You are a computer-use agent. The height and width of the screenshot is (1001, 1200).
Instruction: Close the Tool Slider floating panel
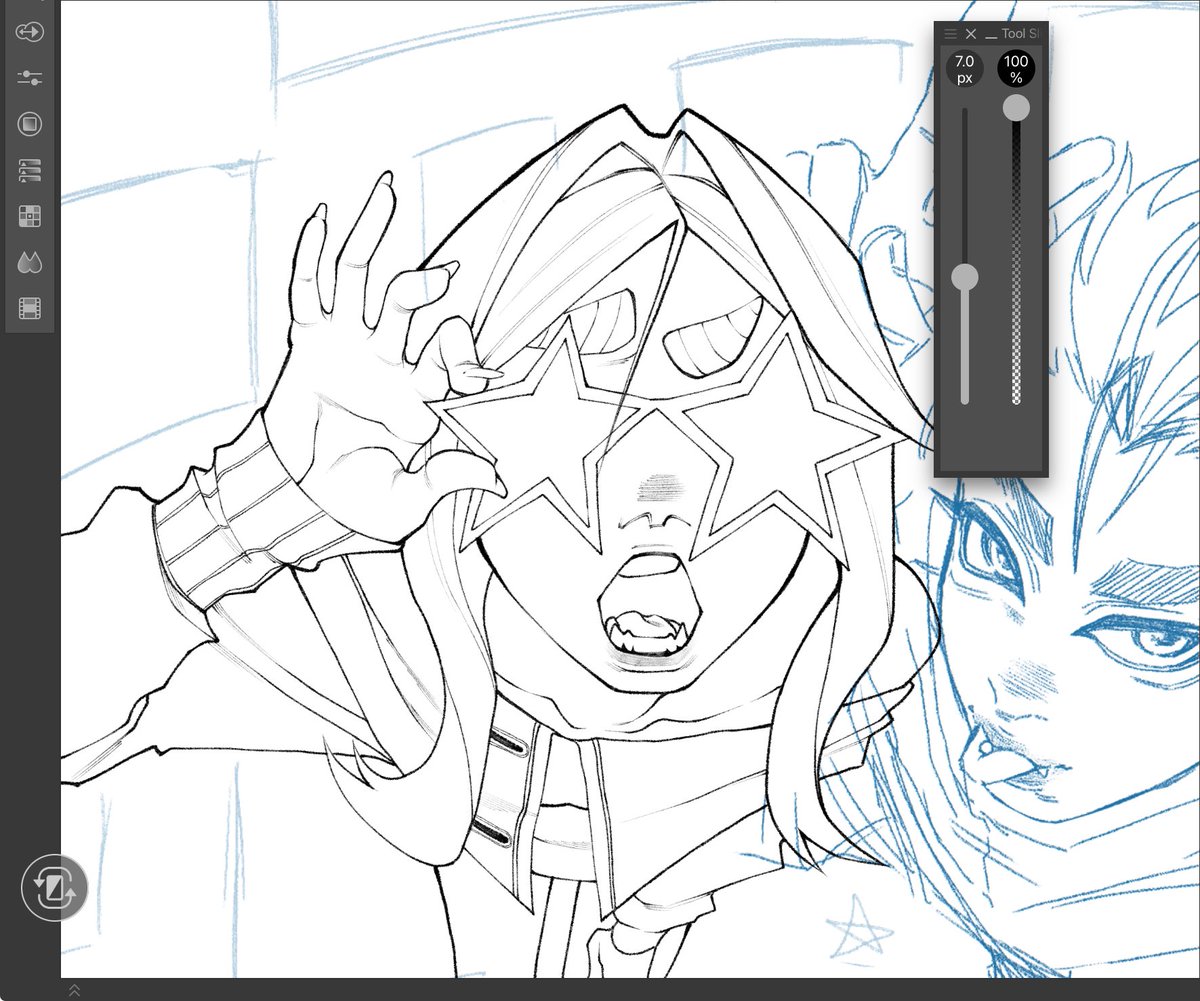click(971, 34)
